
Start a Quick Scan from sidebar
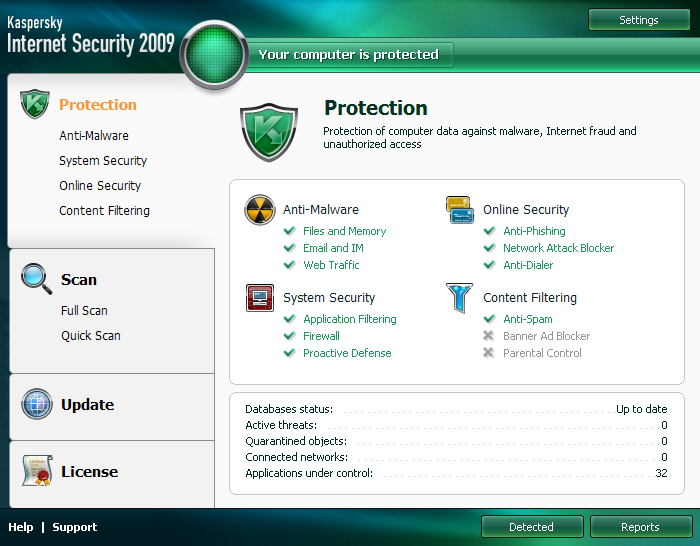91,335
